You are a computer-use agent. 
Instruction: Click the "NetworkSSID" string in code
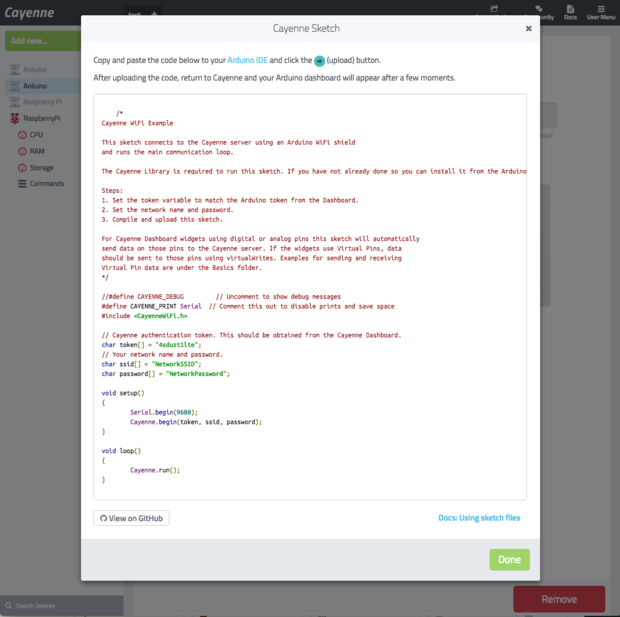pyautogui.click(x=174, y=364)
